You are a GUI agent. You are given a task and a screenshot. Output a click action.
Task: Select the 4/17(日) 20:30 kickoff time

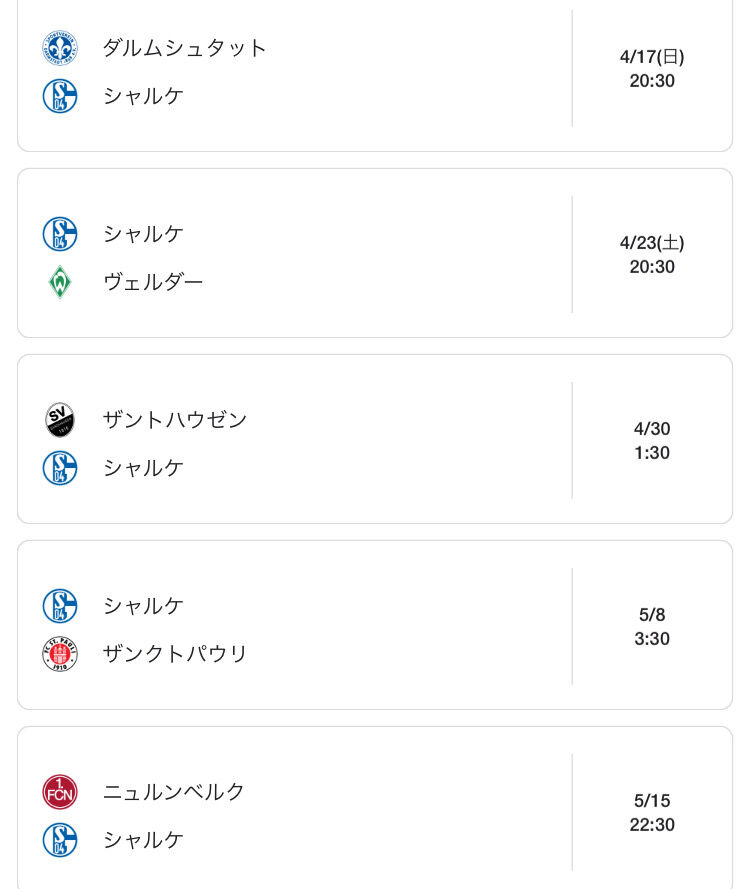[652, 69]
